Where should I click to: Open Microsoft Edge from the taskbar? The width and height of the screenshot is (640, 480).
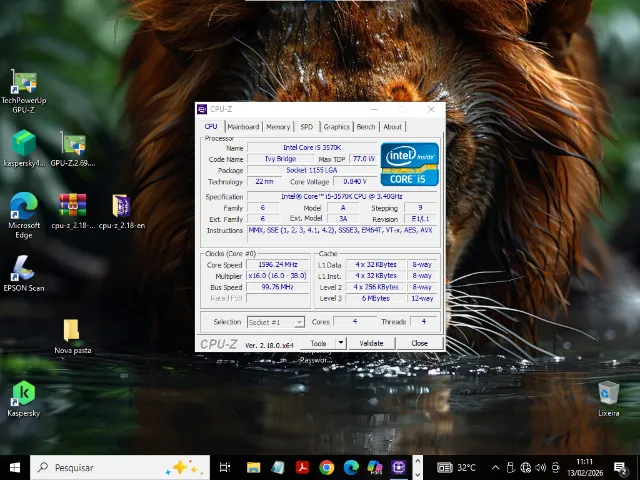click(x=351, y=467)
